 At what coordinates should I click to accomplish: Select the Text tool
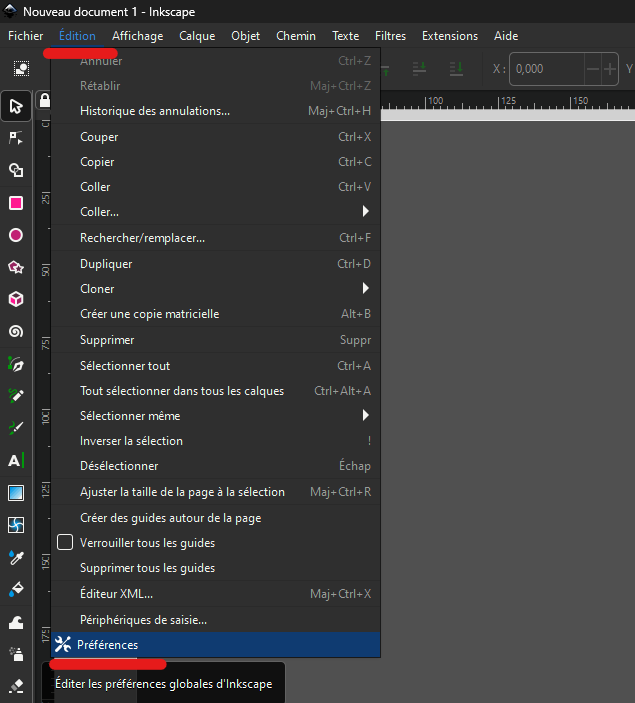pos(16,460)
